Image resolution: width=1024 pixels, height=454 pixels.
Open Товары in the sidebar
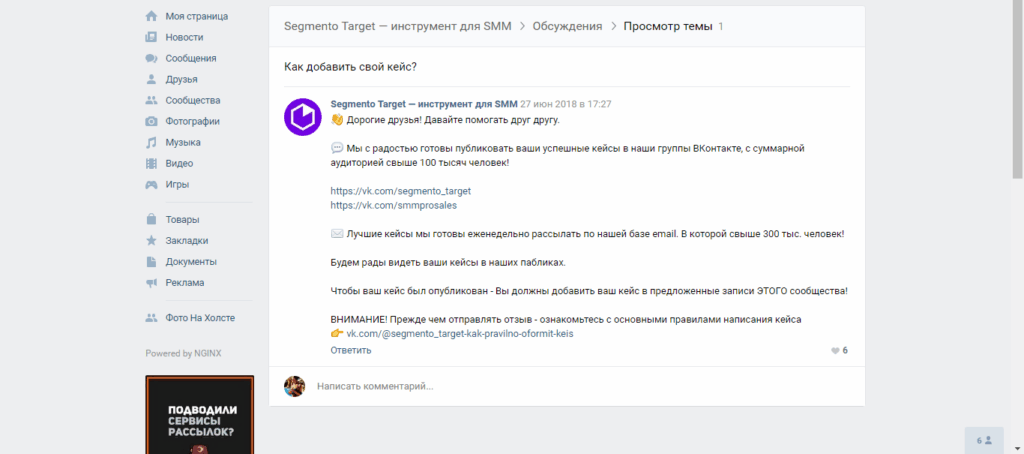click(182, 219)
